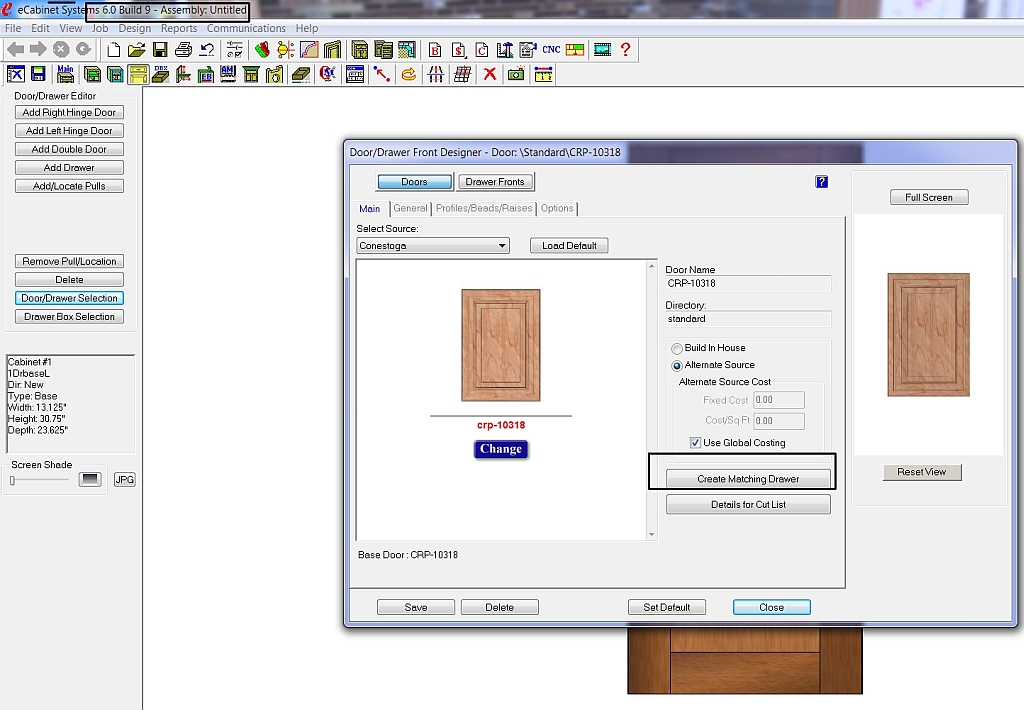The image size is (1024, 710).
Task: Click the Main cabinet icon in second toolbar
Action: click(x=66, y=74)
